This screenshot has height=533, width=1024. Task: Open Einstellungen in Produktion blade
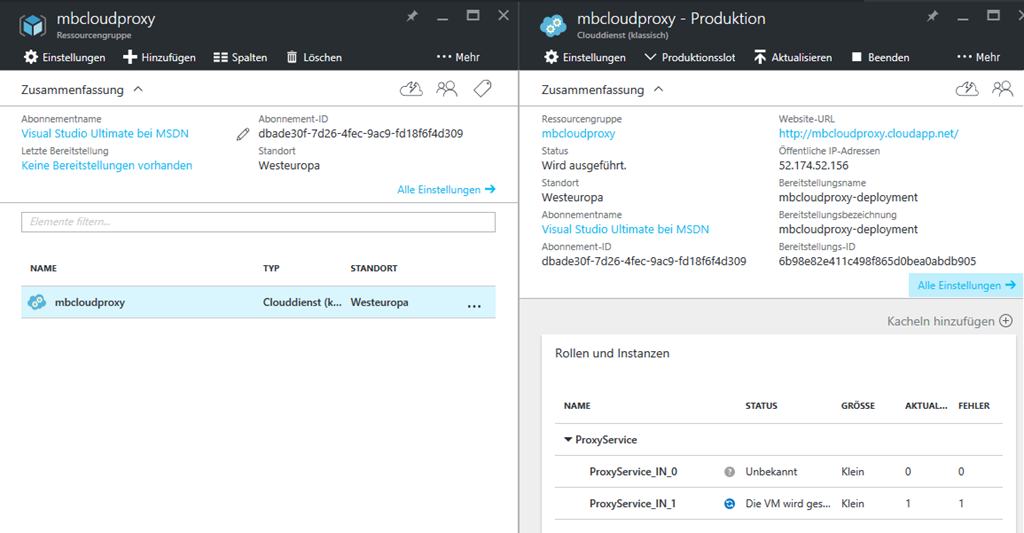[x=585, y=57]
